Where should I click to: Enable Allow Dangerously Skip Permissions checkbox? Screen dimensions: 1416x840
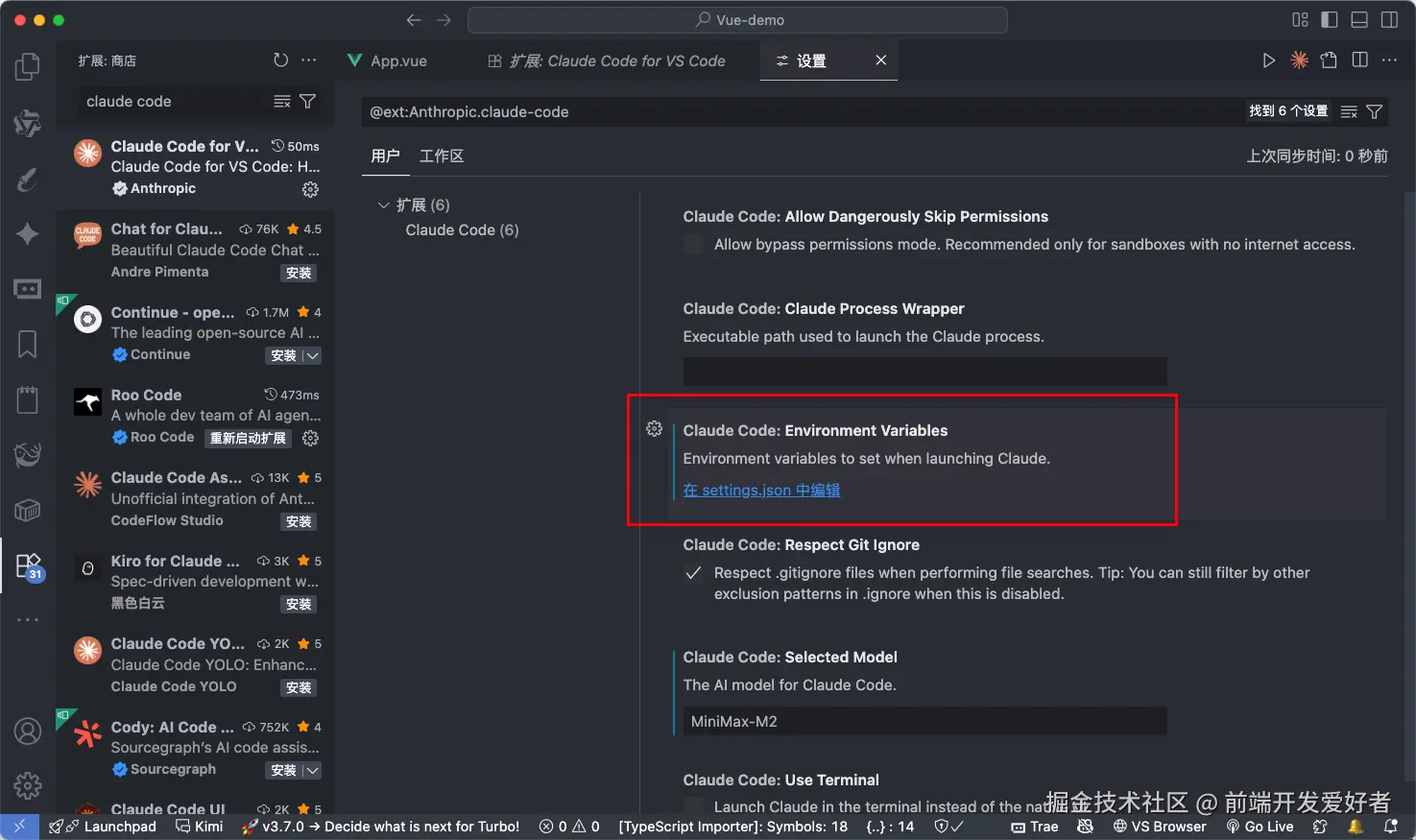point(693,245)
